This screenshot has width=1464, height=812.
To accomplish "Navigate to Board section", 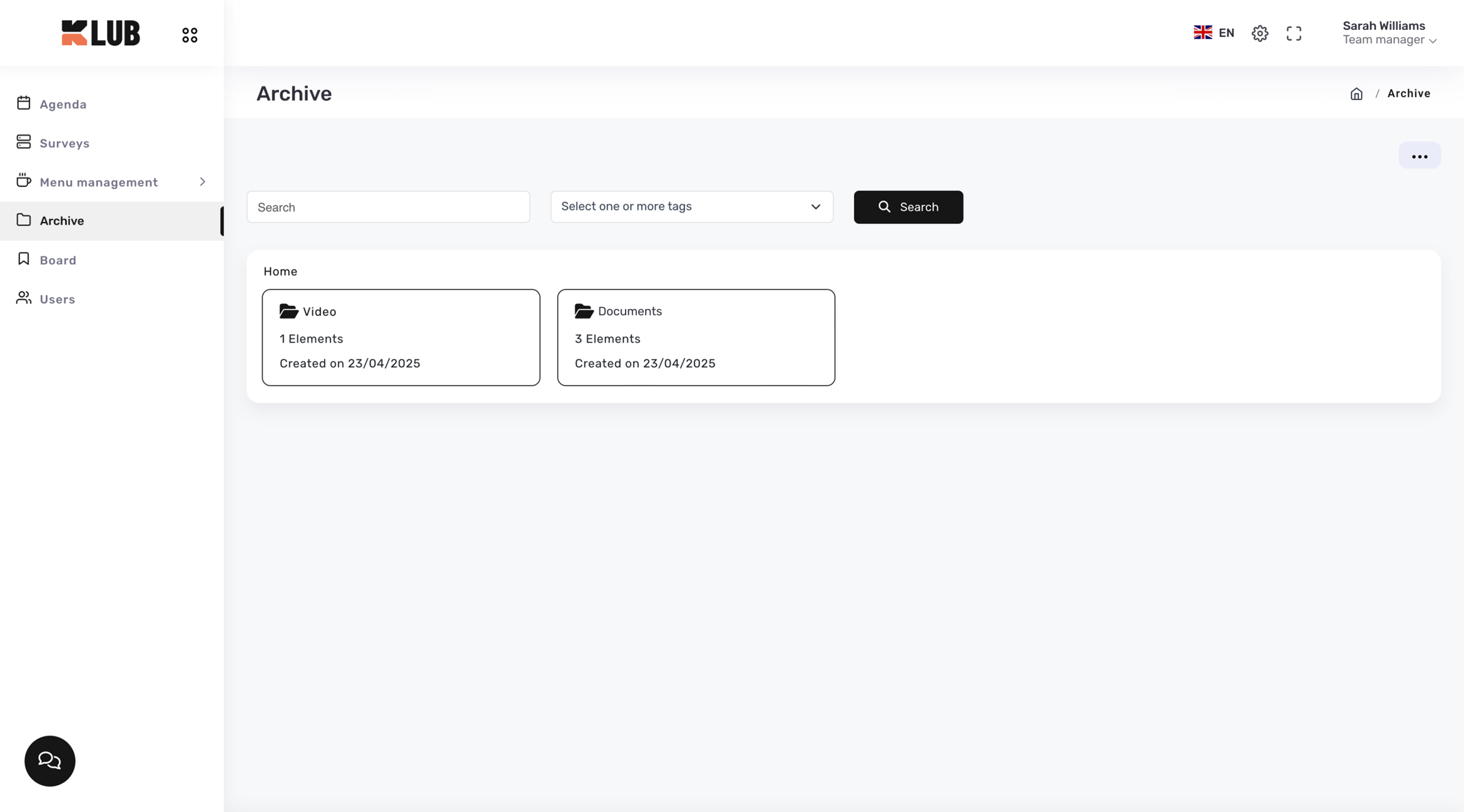I will pos(58,260).
